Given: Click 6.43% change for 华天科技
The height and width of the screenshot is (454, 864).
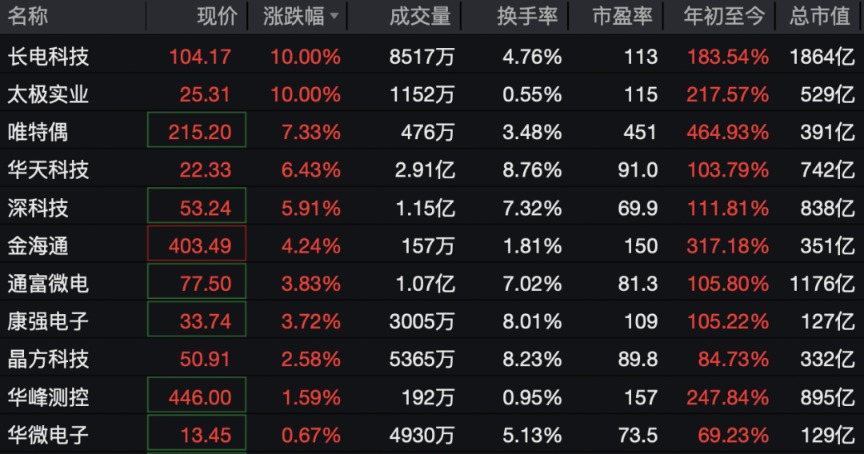Looking at the screenshot, I should click(311, 170).
